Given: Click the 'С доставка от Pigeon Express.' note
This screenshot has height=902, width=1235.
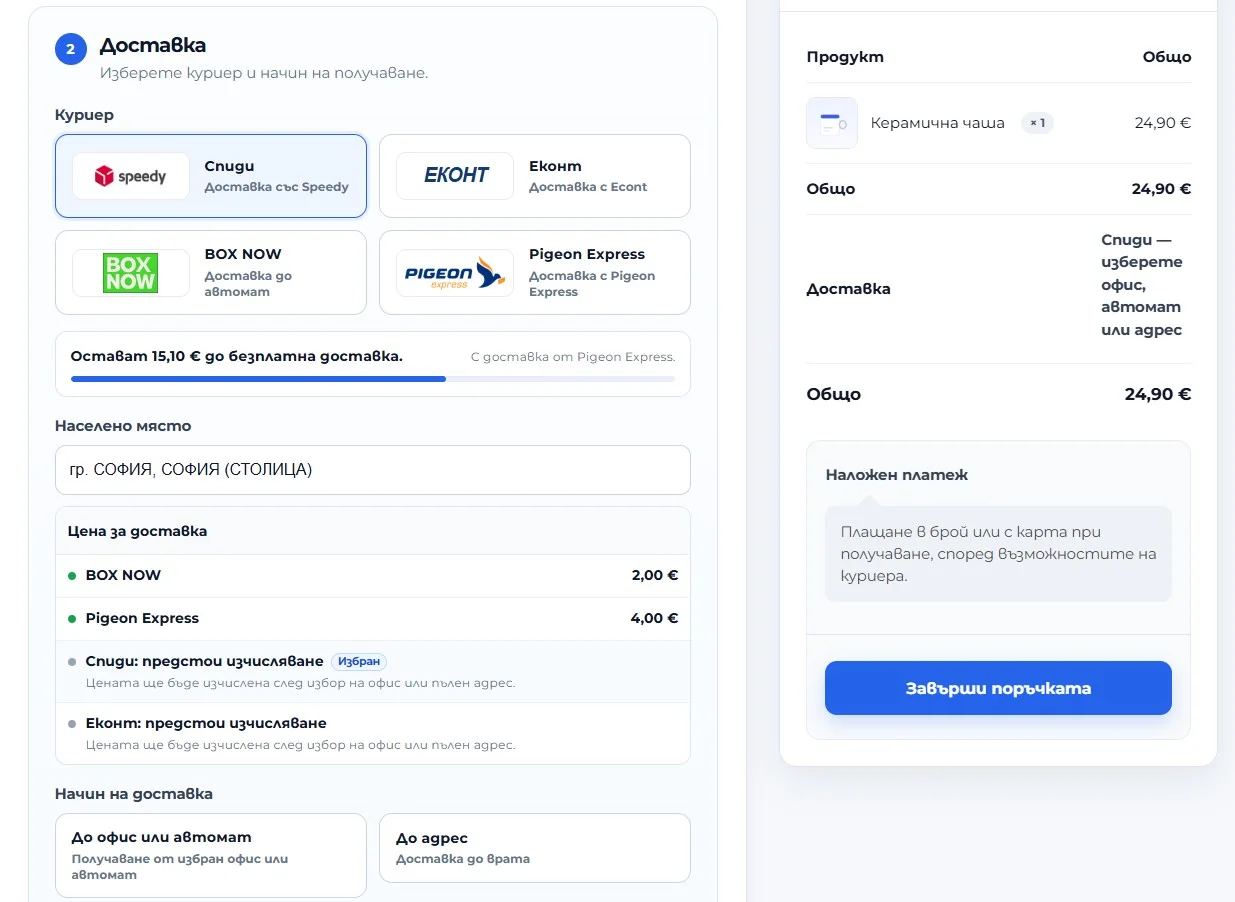Looking at the screenshot, I should coord(573,357).
